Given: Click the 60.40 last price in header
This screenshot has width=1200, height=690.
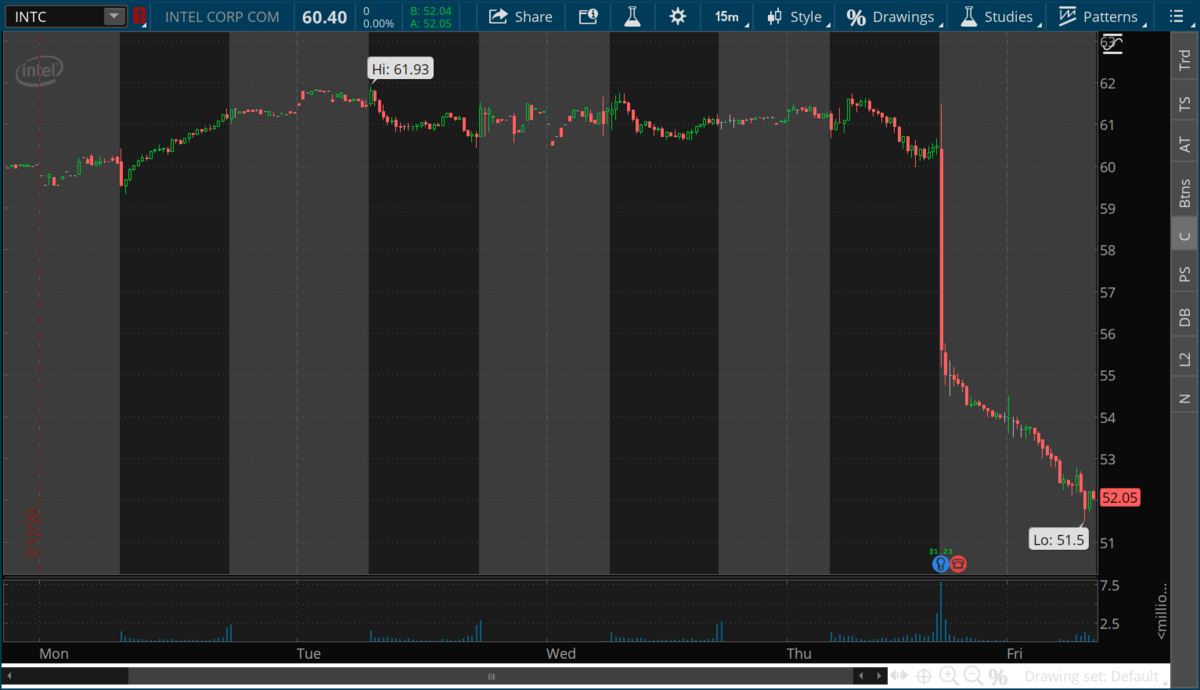Looking at the screenshot, I should coord(325,17).
